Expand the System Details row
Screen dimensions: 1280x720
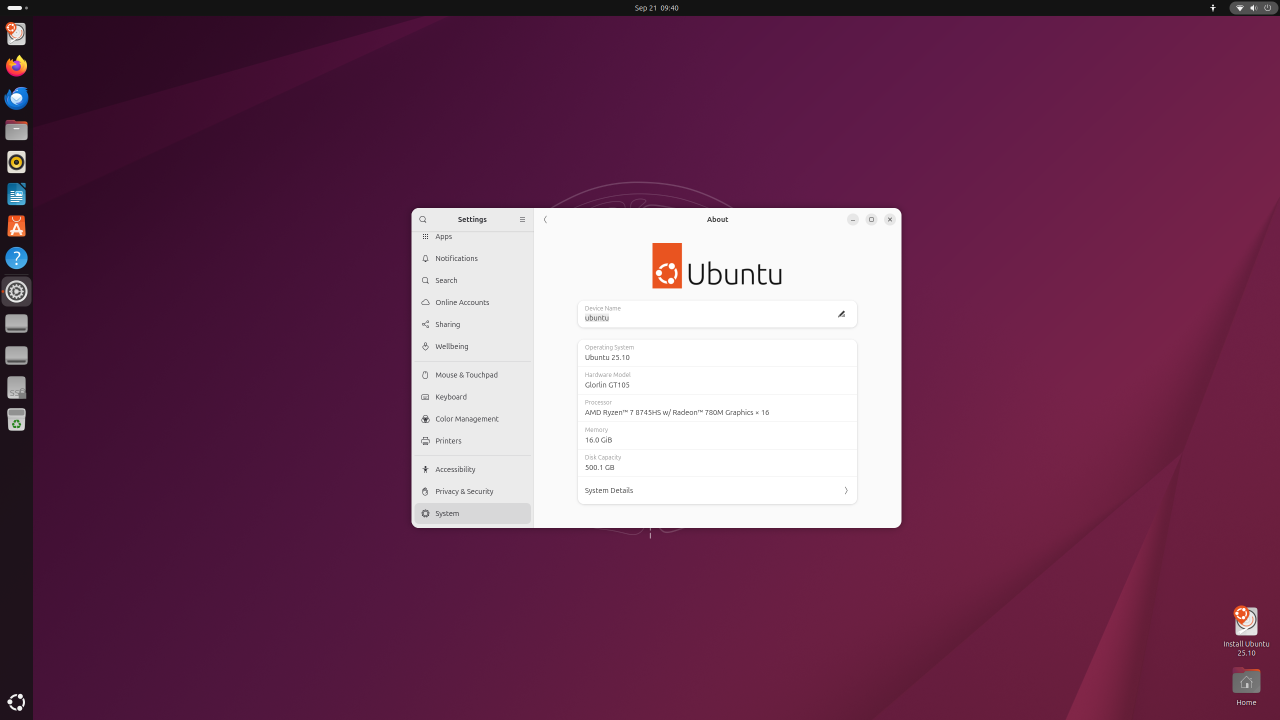(x=717, y=491)
